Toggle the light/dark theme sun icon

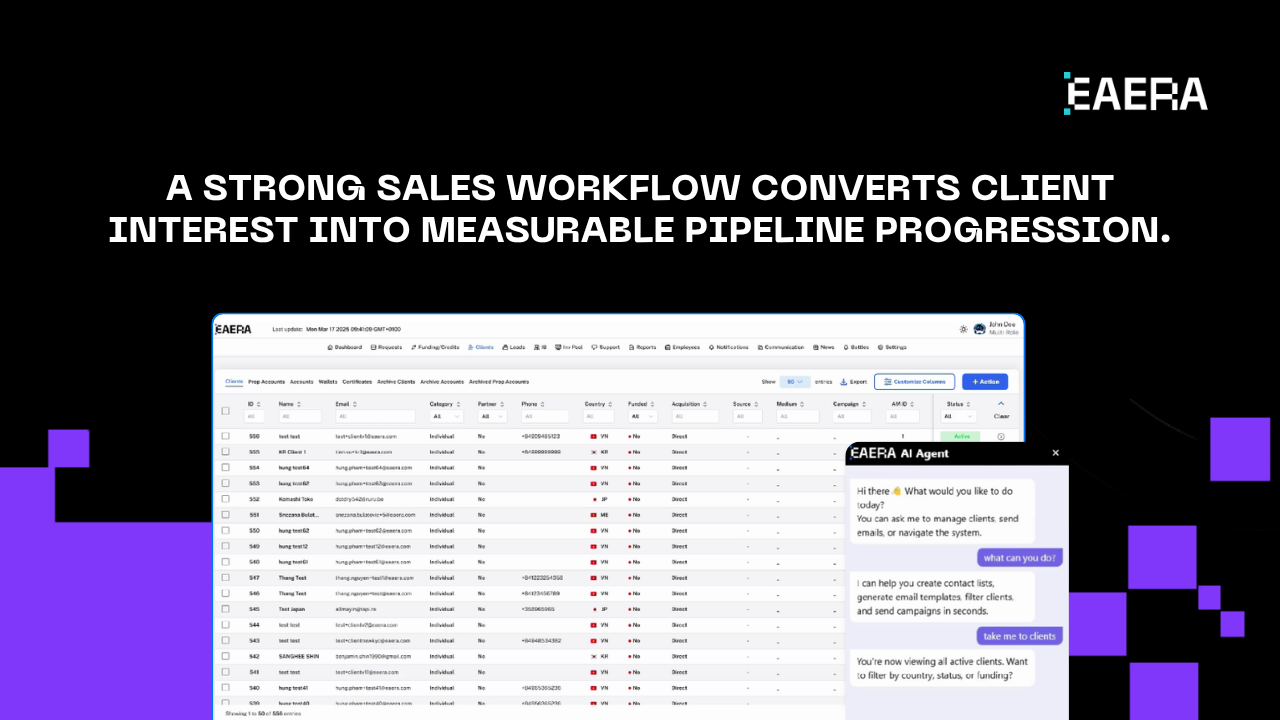(x=963, y=328)
